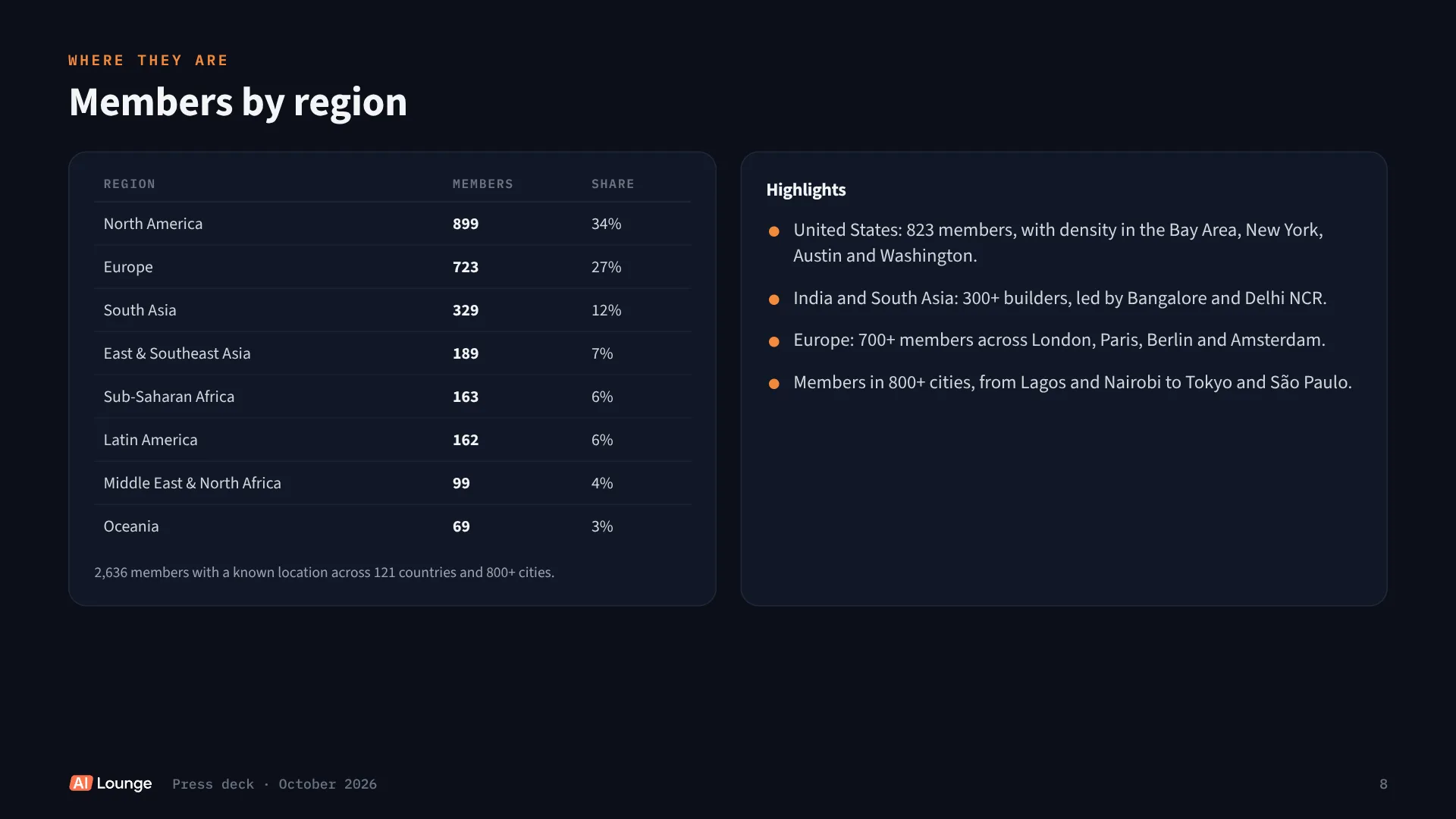Click the Latin America 6% share
This screenshot has height=819, width=1456.
click(x=602, y=440)
